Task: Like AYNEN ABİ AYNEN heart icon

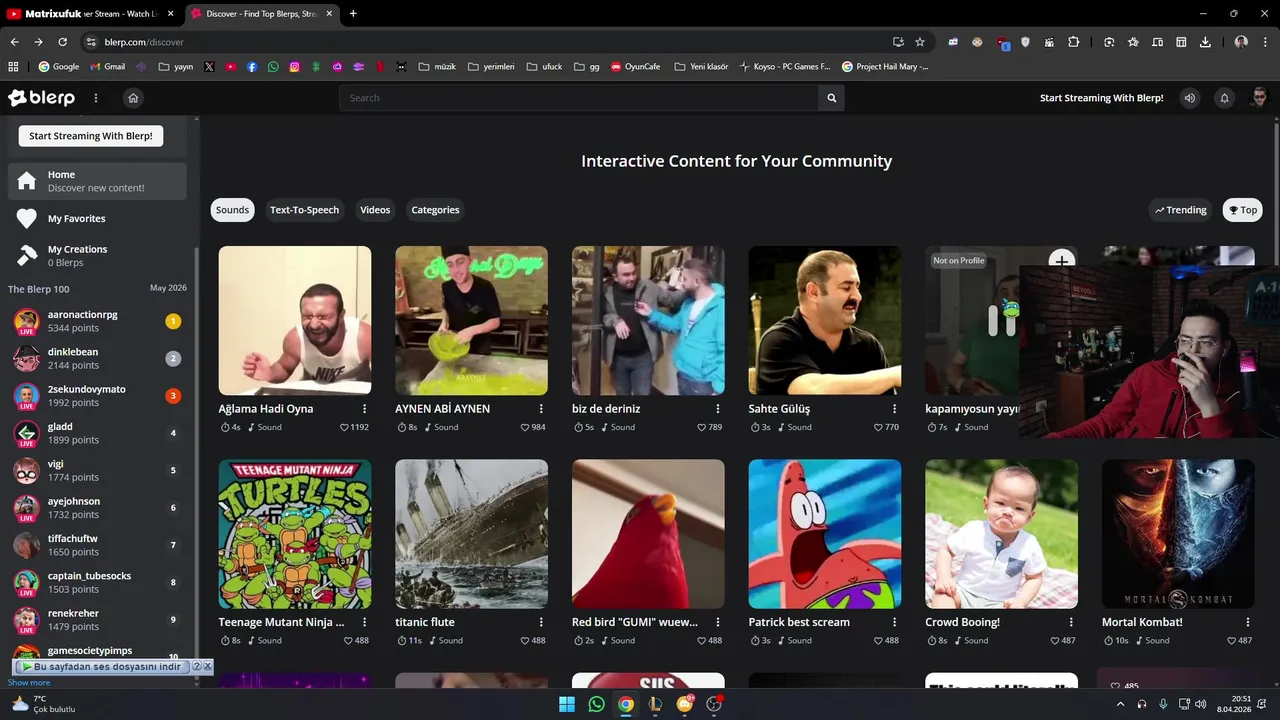Action: [525, 427]
